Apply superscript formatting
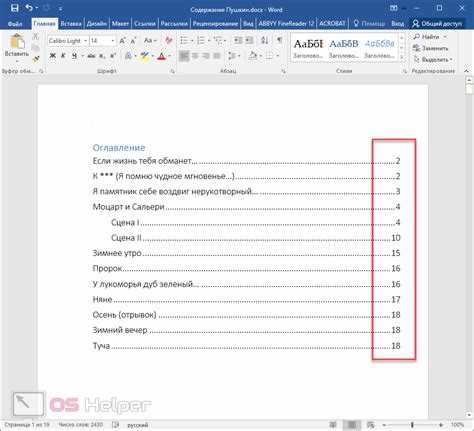 (113, 56)
